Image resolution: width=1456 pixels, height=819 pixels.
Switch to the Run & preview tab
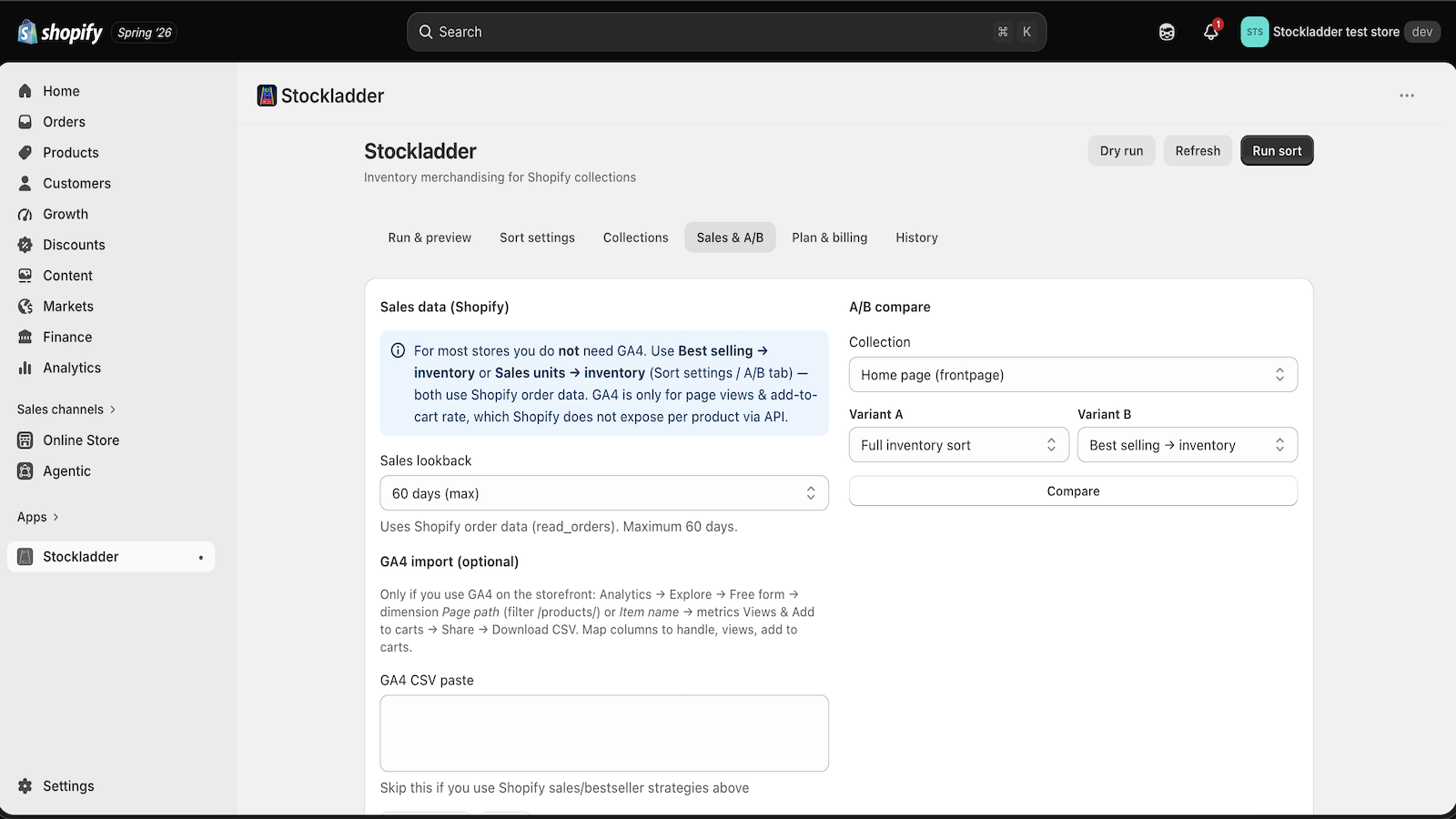tap(430, 238)
